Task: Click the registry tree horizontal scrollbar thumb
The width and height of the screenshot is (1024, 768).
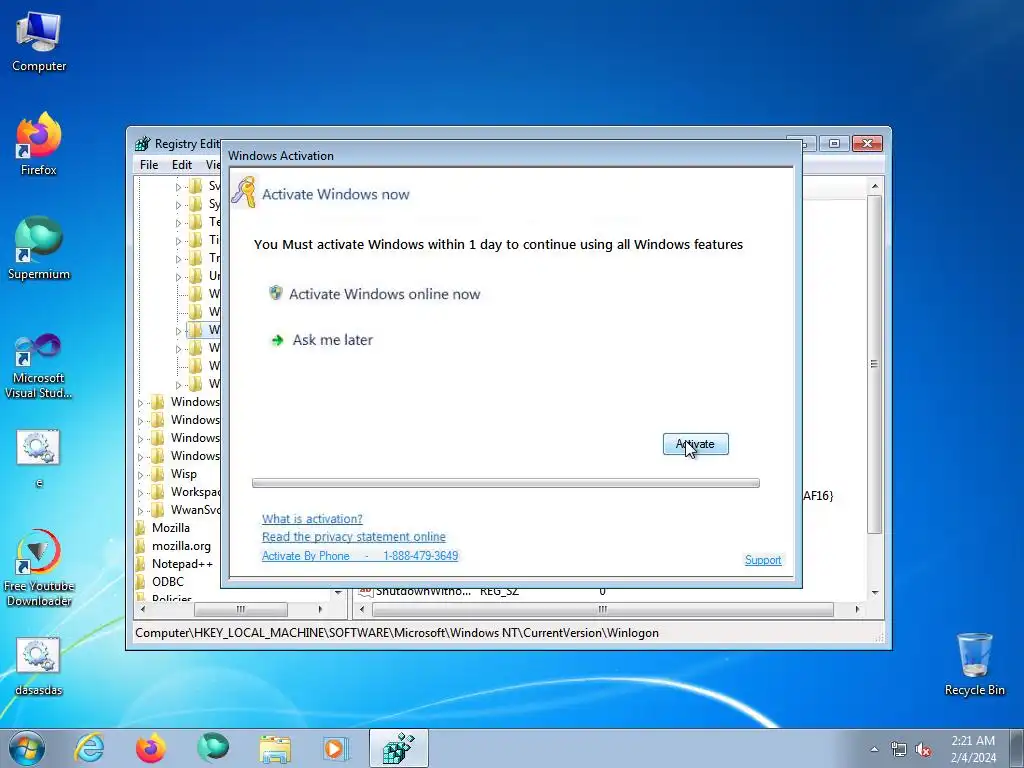Action: [240, 609]
